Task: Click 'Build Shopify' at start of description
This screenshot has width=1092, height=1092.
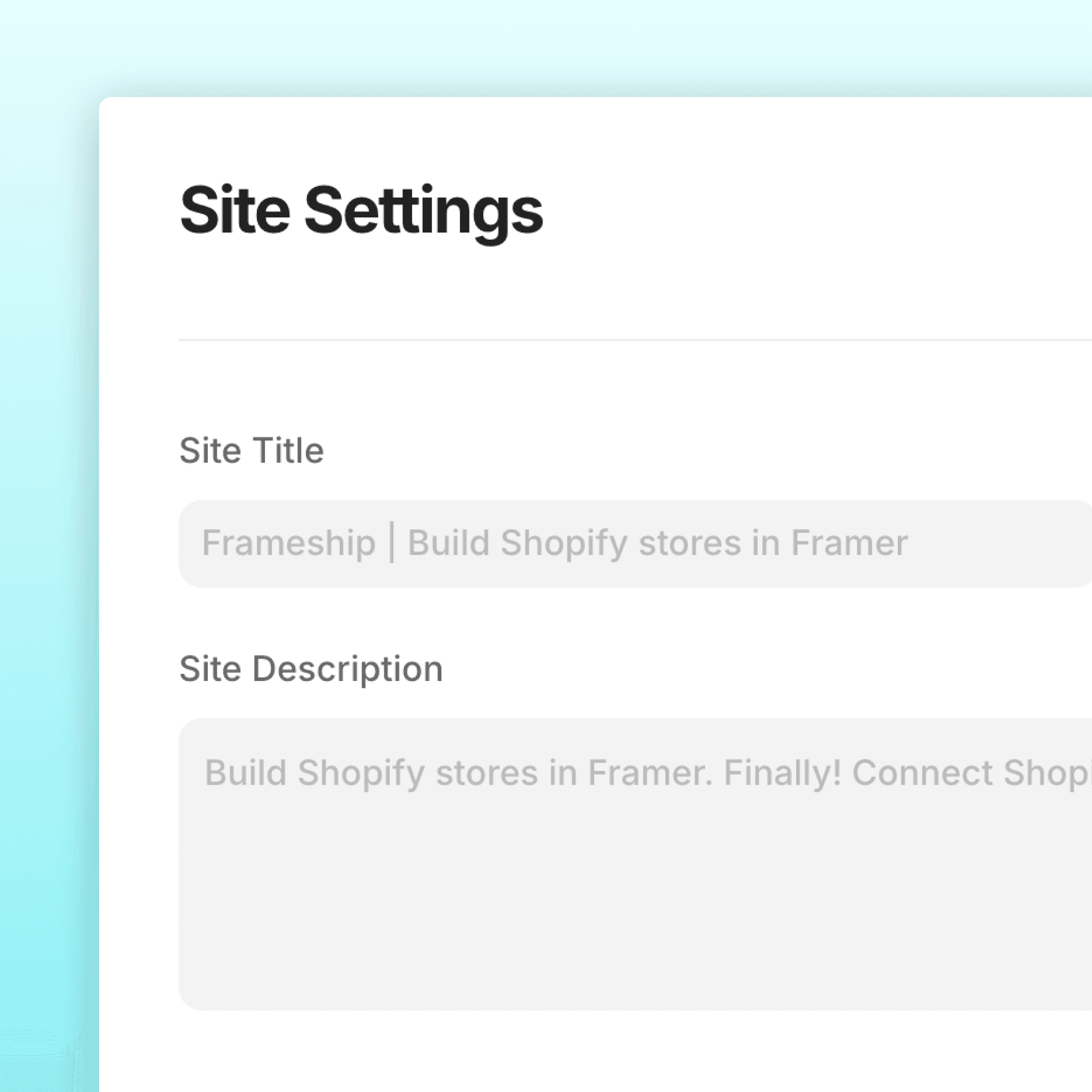Action: click(x=314, y=773)
